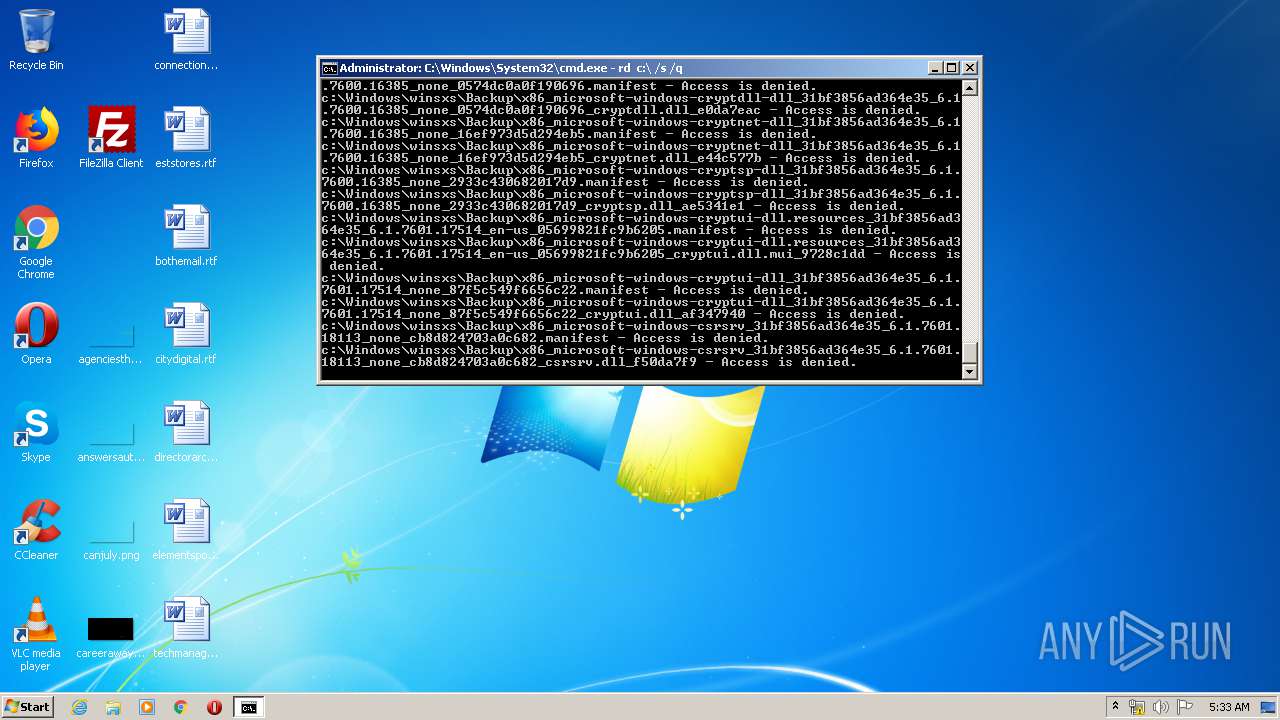
Task: Open the volume speaker tray icon
Action: [1161, 707]
